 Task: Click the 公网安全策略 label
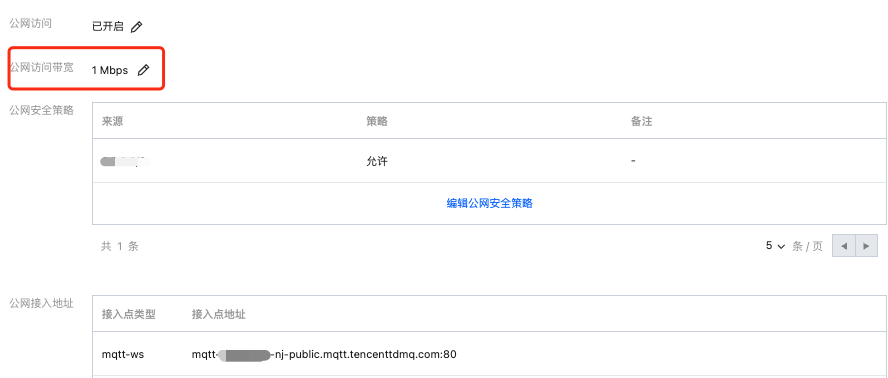point(41,111)
